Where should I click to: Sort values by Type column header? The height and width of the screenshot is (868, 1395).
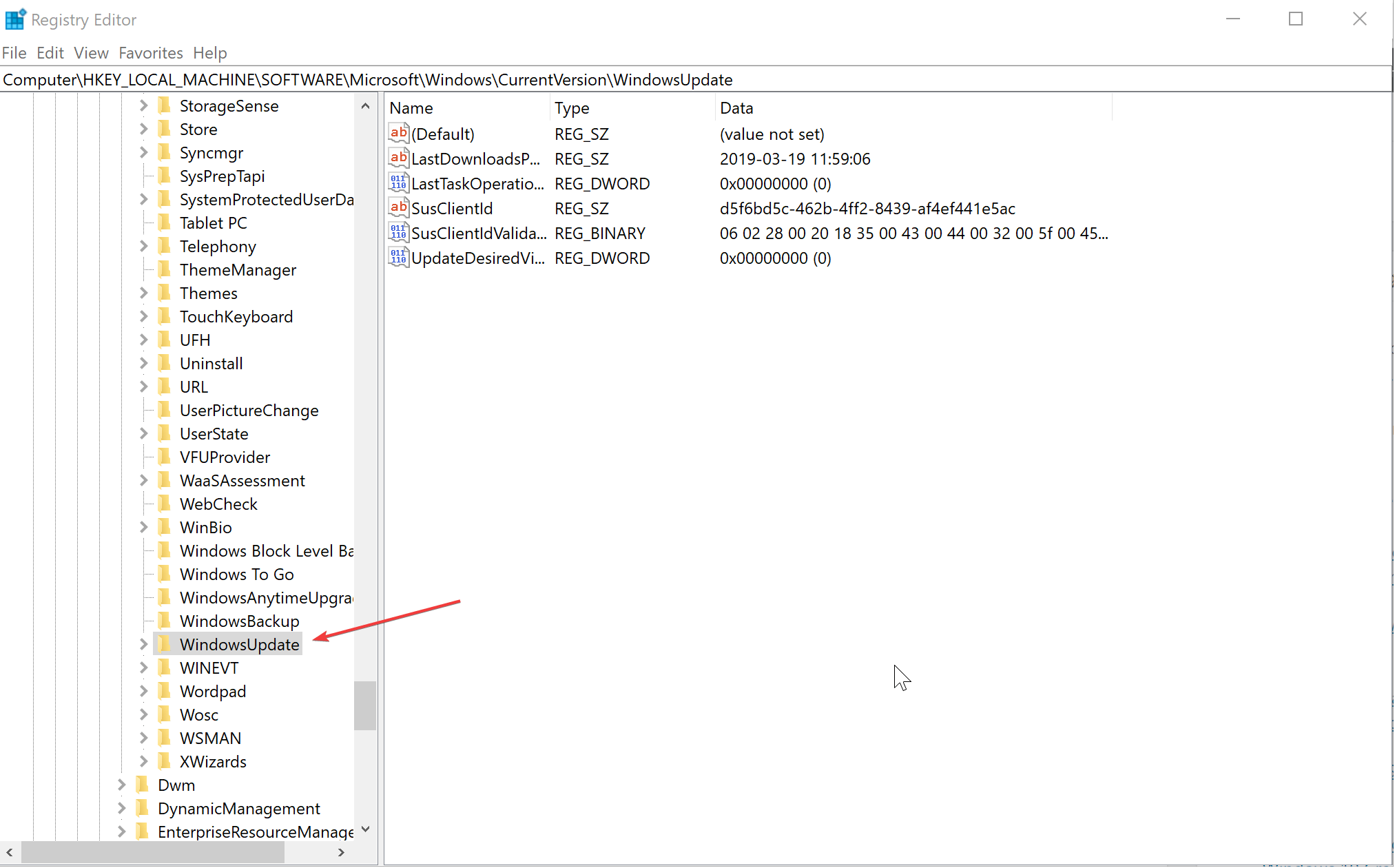pos(633,108)
